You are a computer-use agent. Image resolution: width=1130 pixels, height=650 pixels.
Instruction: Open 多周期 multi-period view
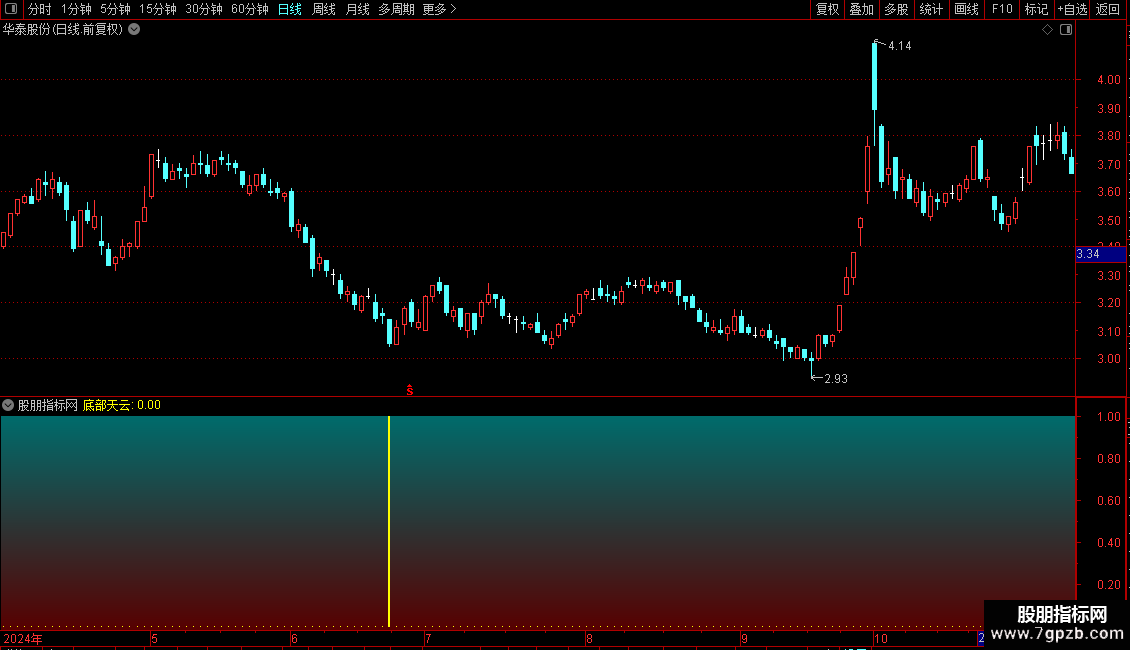point(396,9)
